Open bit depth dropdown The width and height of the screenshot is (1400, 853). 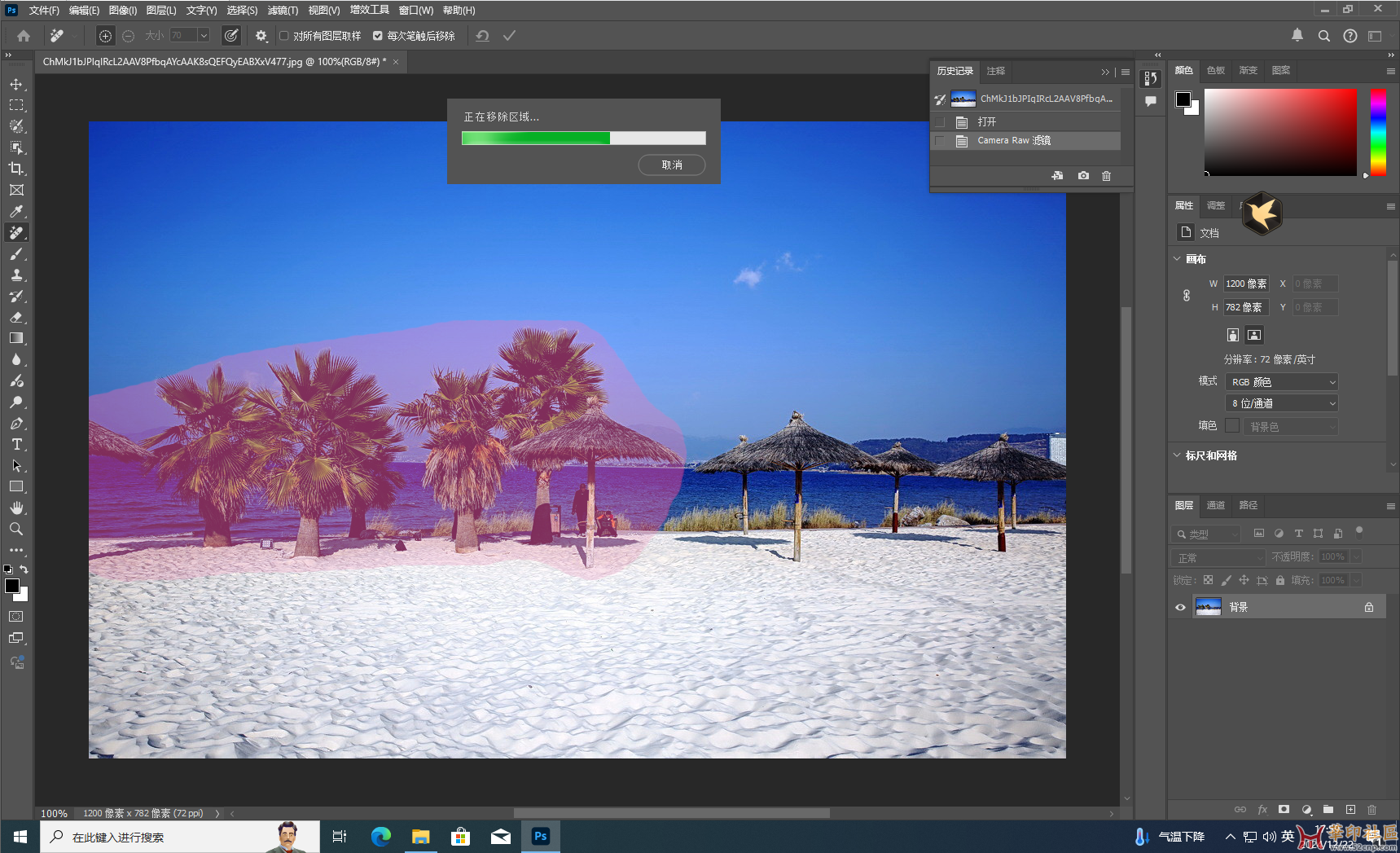(x=1281, y=403)
